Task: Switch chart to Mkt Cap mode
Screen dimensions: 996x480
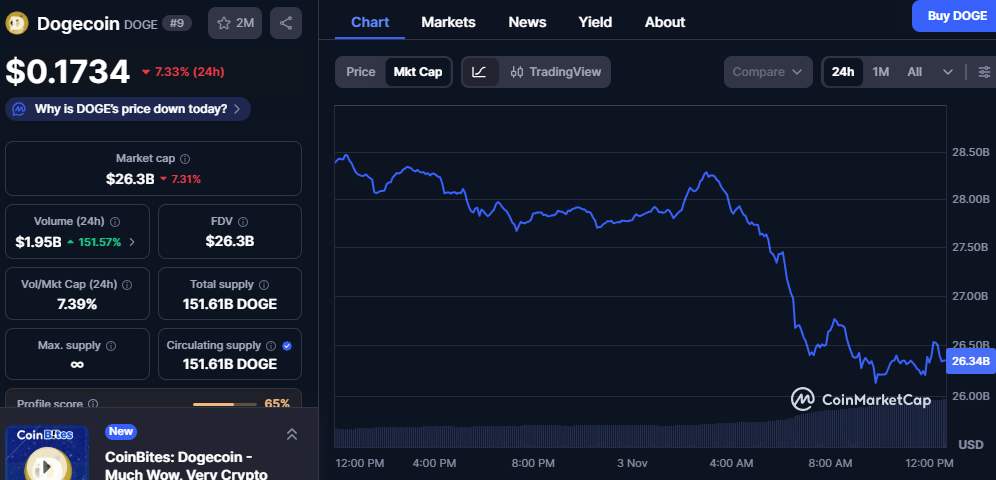Action: [418, 72]
